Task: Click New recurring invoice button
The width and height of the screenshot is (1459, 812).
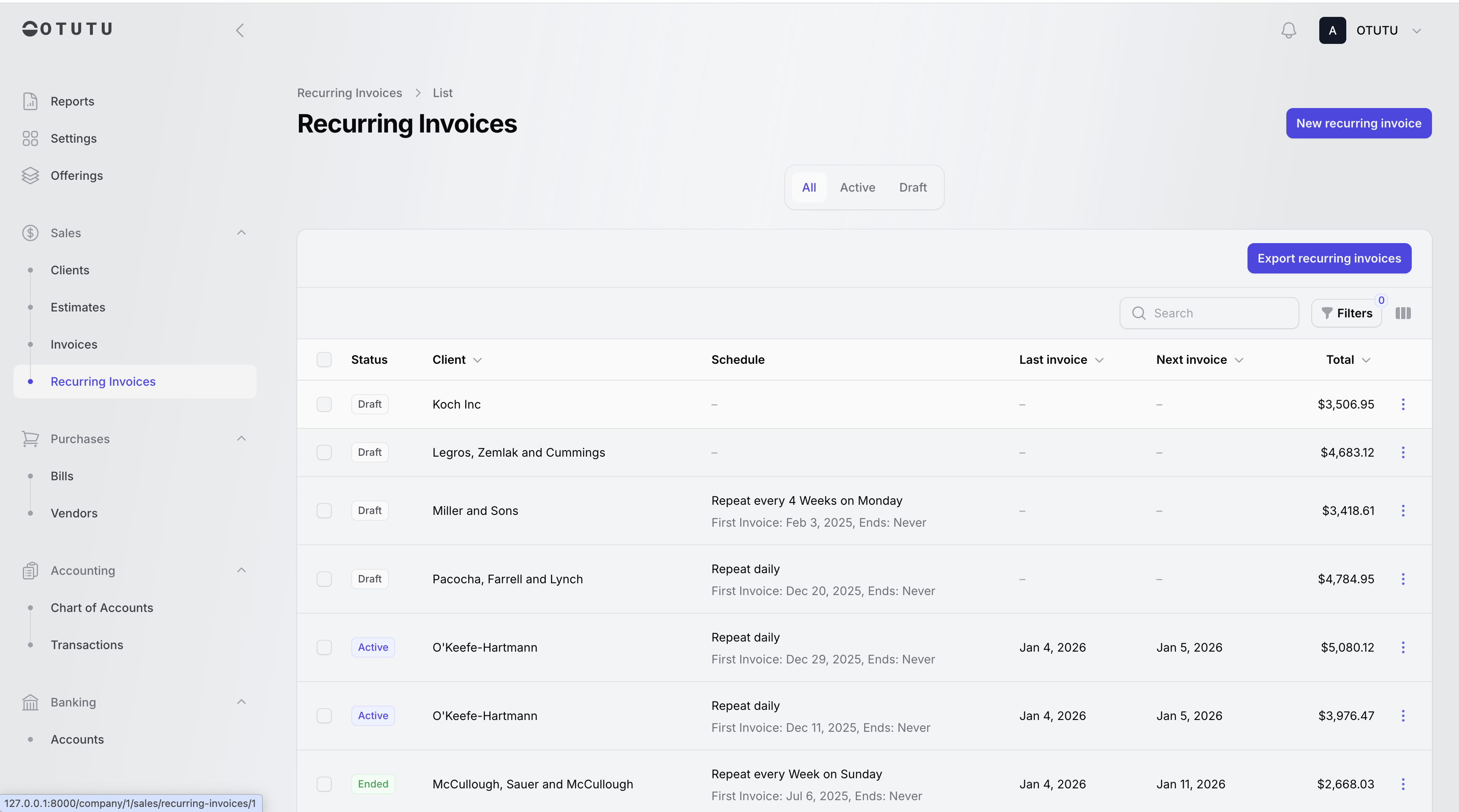Action: (x=1358, y=123)
